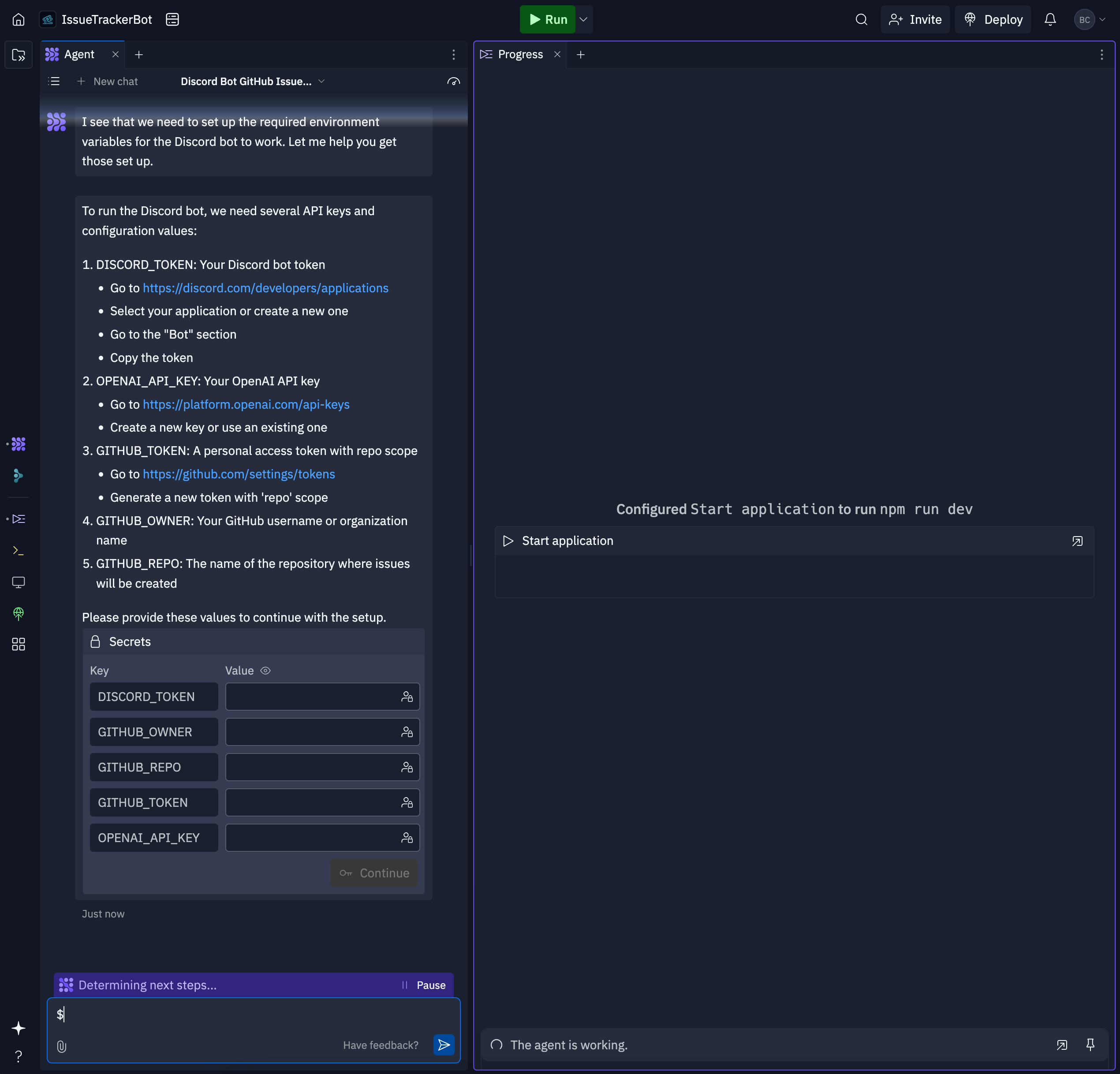The width and height of the screenshot is (1120, 1074).
Task: Switch to the Agent tab
Action: pyautogui.click(x=79, y=54)
